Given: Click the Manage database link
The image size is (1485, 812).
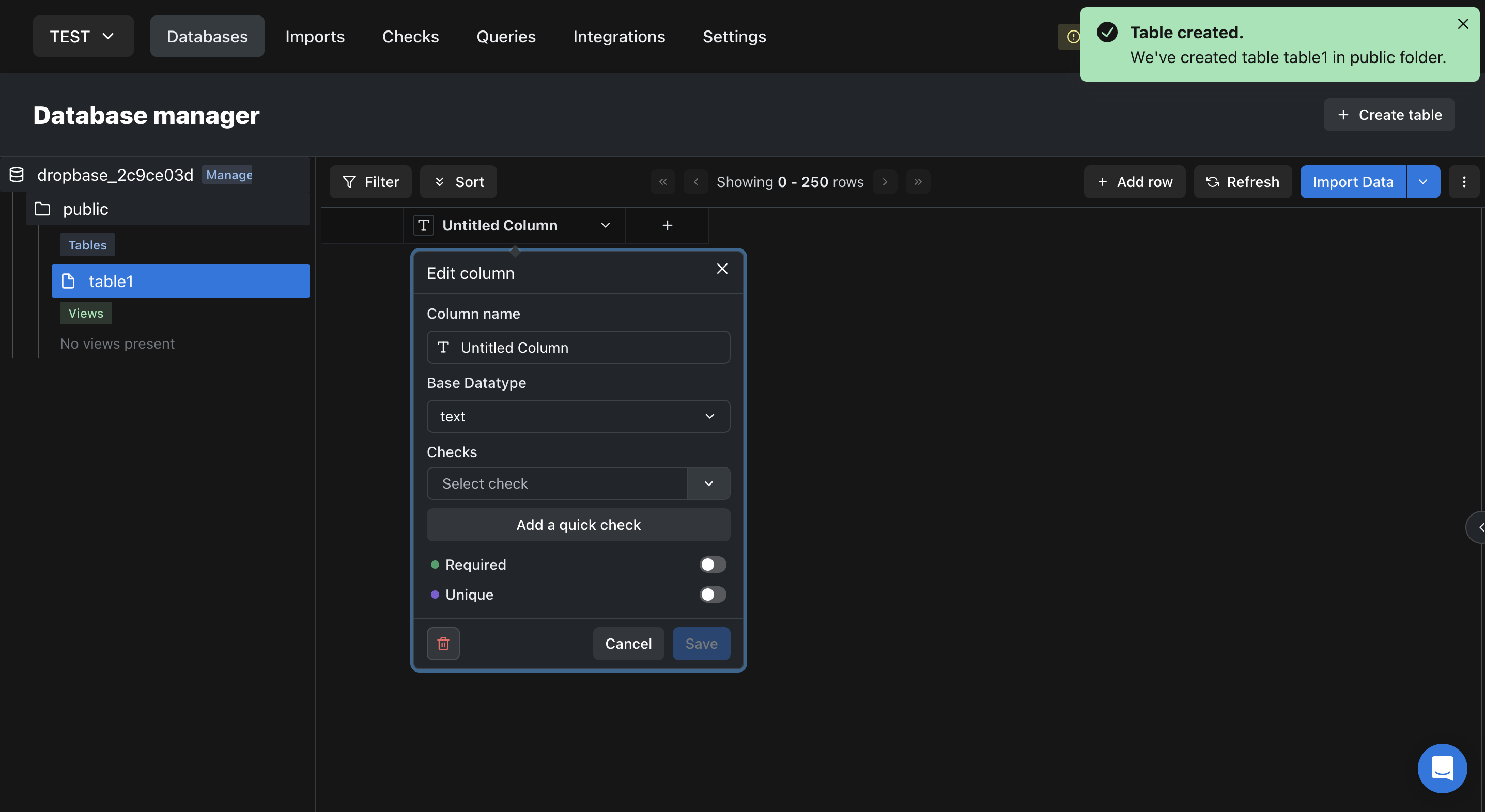Looking at the screenshot, I should click(229, 175).
